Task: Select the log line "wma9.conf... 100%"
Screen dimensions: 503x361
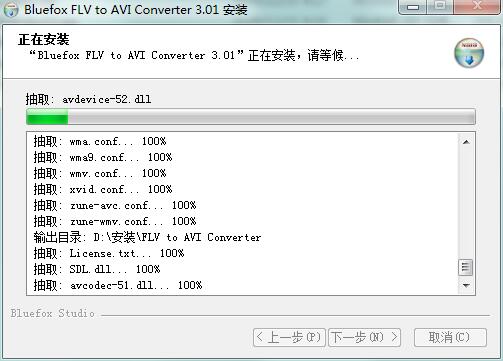Action: [x=103, y=157]
